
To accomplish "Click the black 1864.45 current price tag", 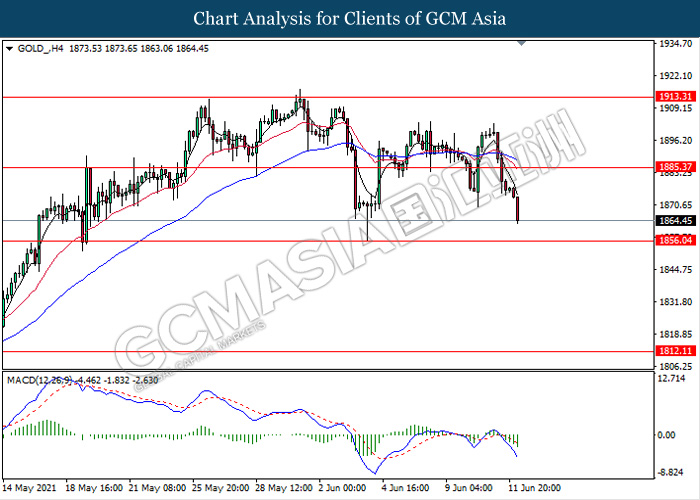I will coord(675,221).
